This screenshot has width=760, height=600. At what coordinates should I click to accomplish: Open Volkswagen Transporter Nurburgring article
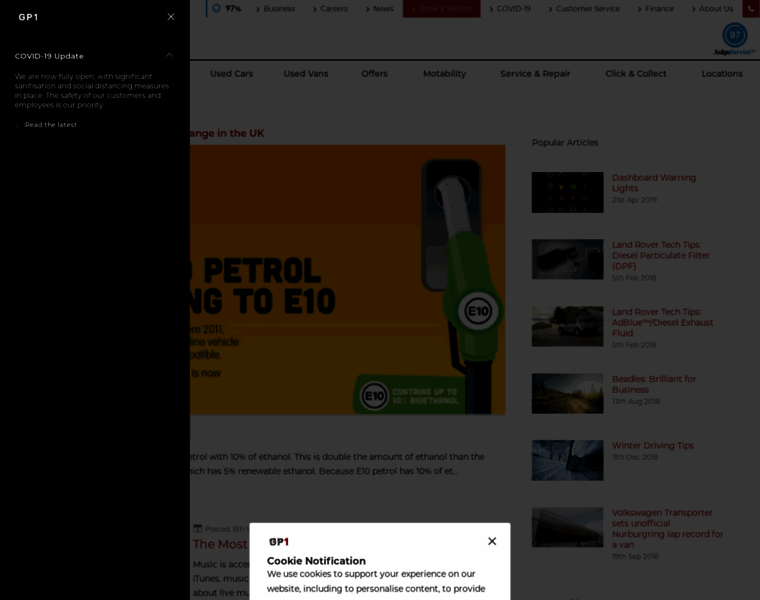point(667,528)
